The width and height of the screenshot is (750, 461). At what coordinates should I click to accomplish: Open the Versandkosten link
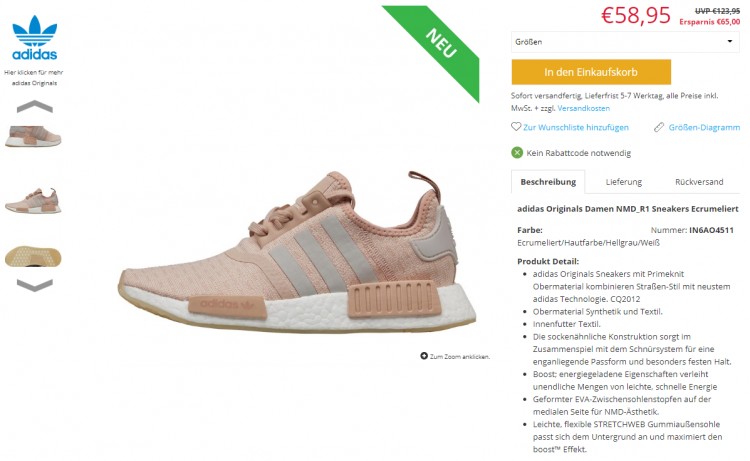(x=584, y=109)
